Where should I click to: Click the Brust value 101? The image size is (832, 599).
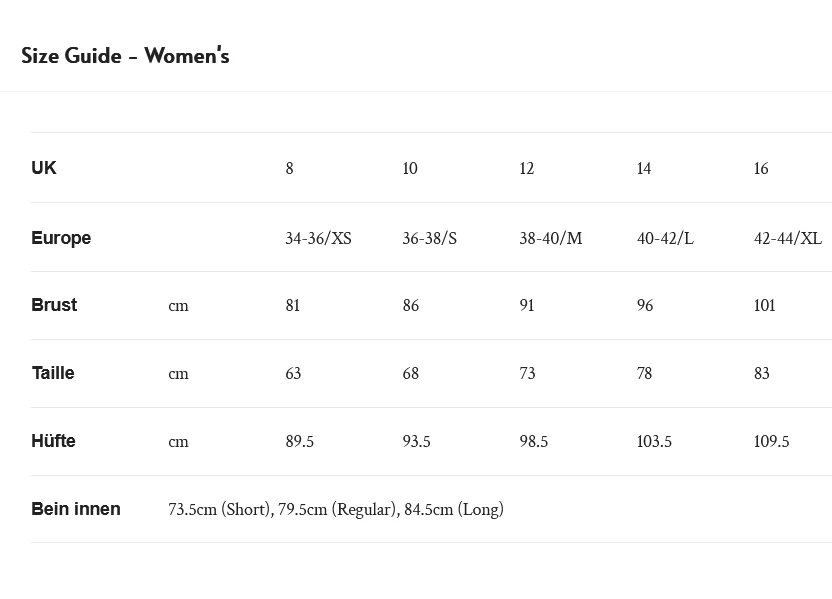click(765, 305)
